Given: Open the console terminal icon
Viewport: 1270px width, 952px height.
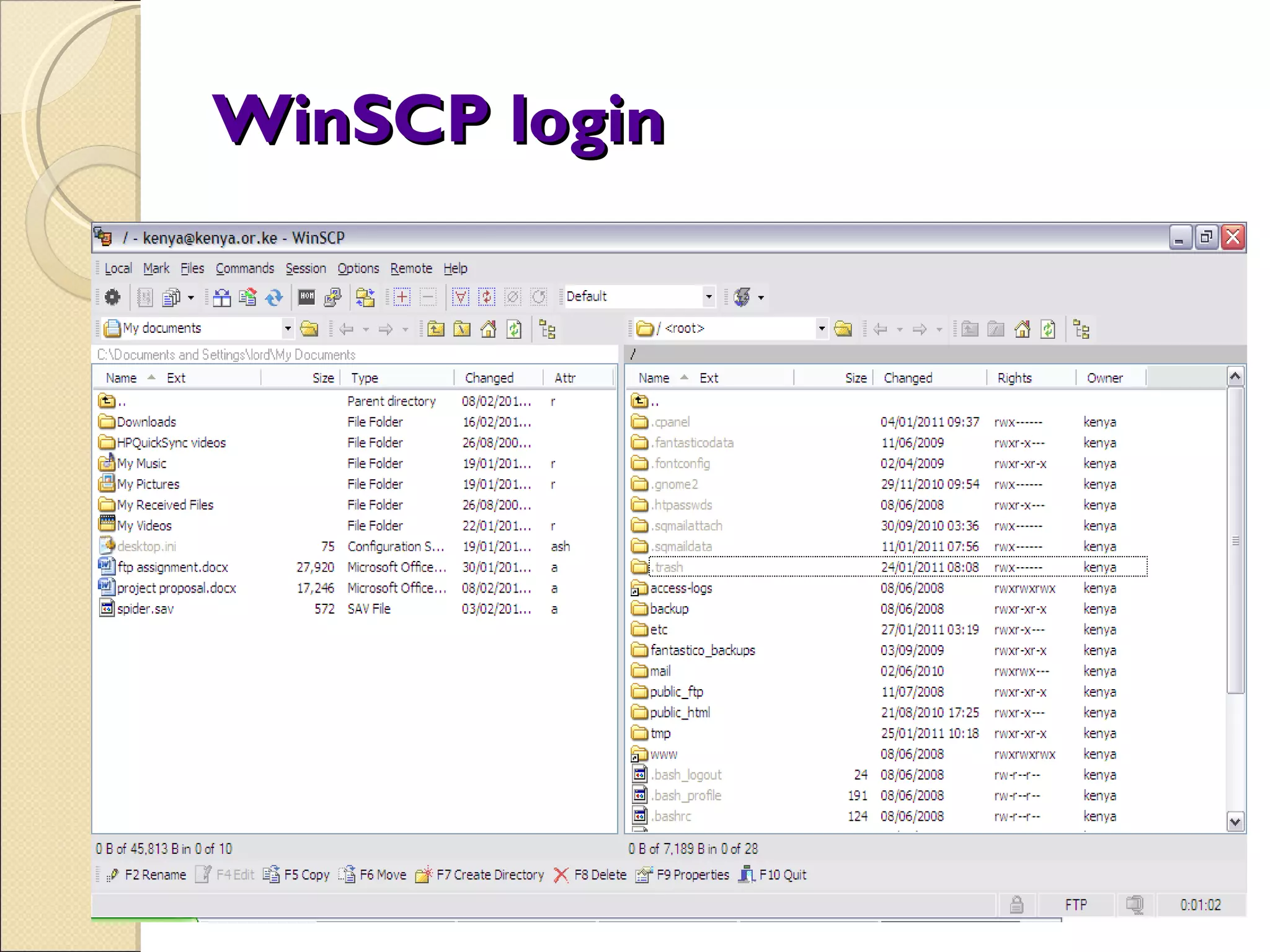Looking at the screenshot, I should click(307, 297).
